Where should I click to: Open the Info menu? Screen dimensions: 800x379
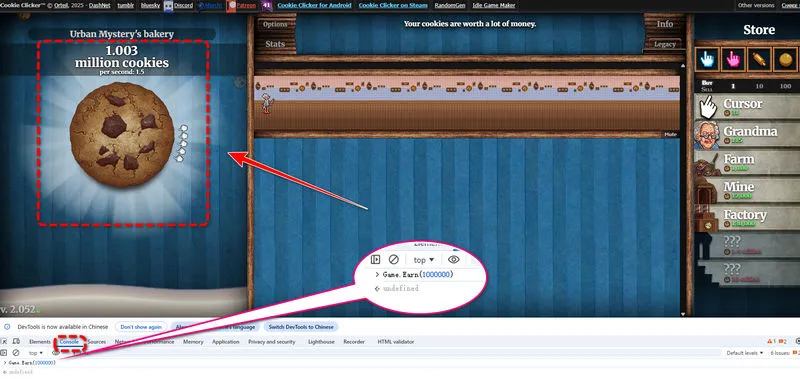tap(665, 24)
